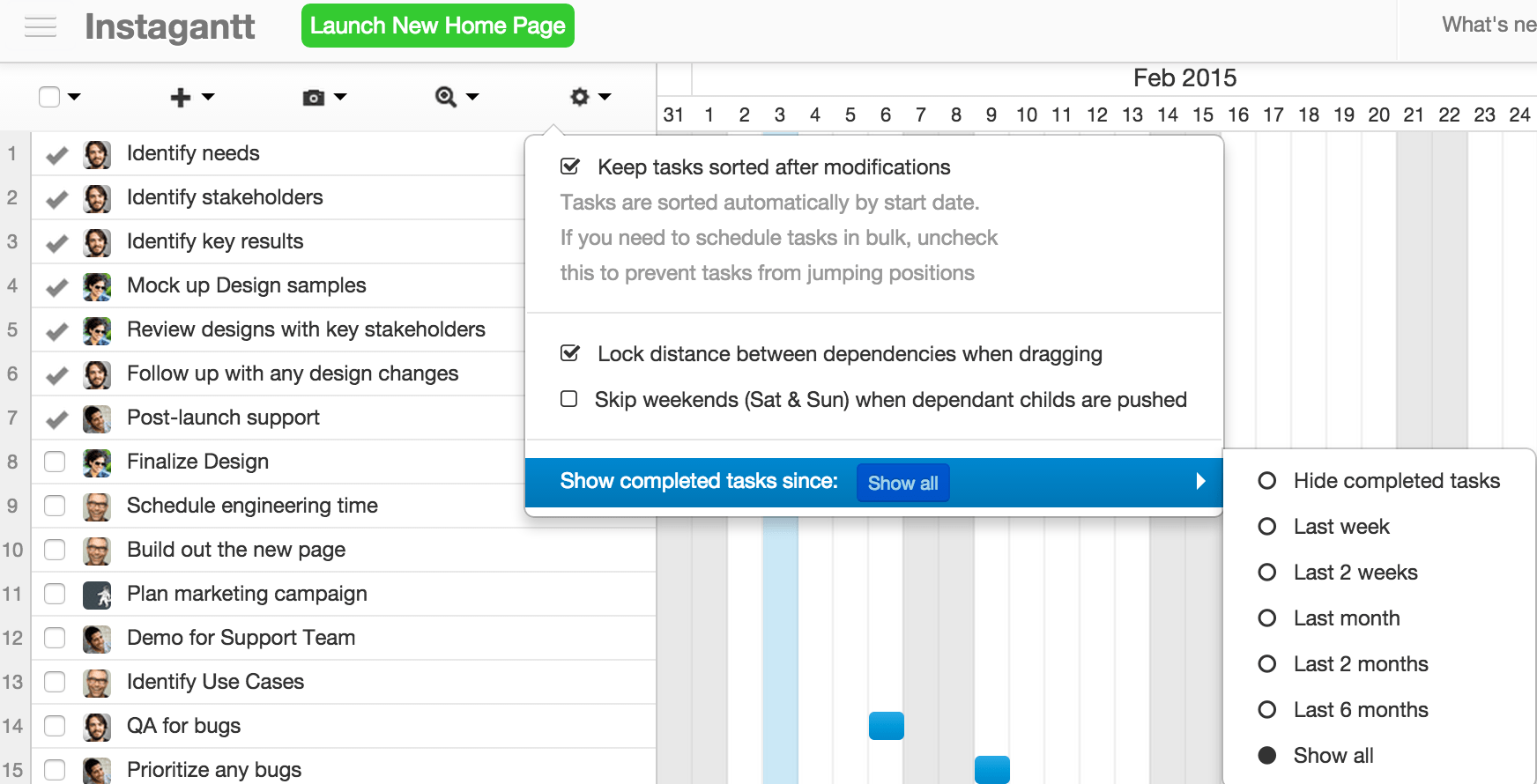The height and width of the screenshot is (784, 1537).
Task: Toggle the select-all checkbox in toolbar
Action: (49, 97)
